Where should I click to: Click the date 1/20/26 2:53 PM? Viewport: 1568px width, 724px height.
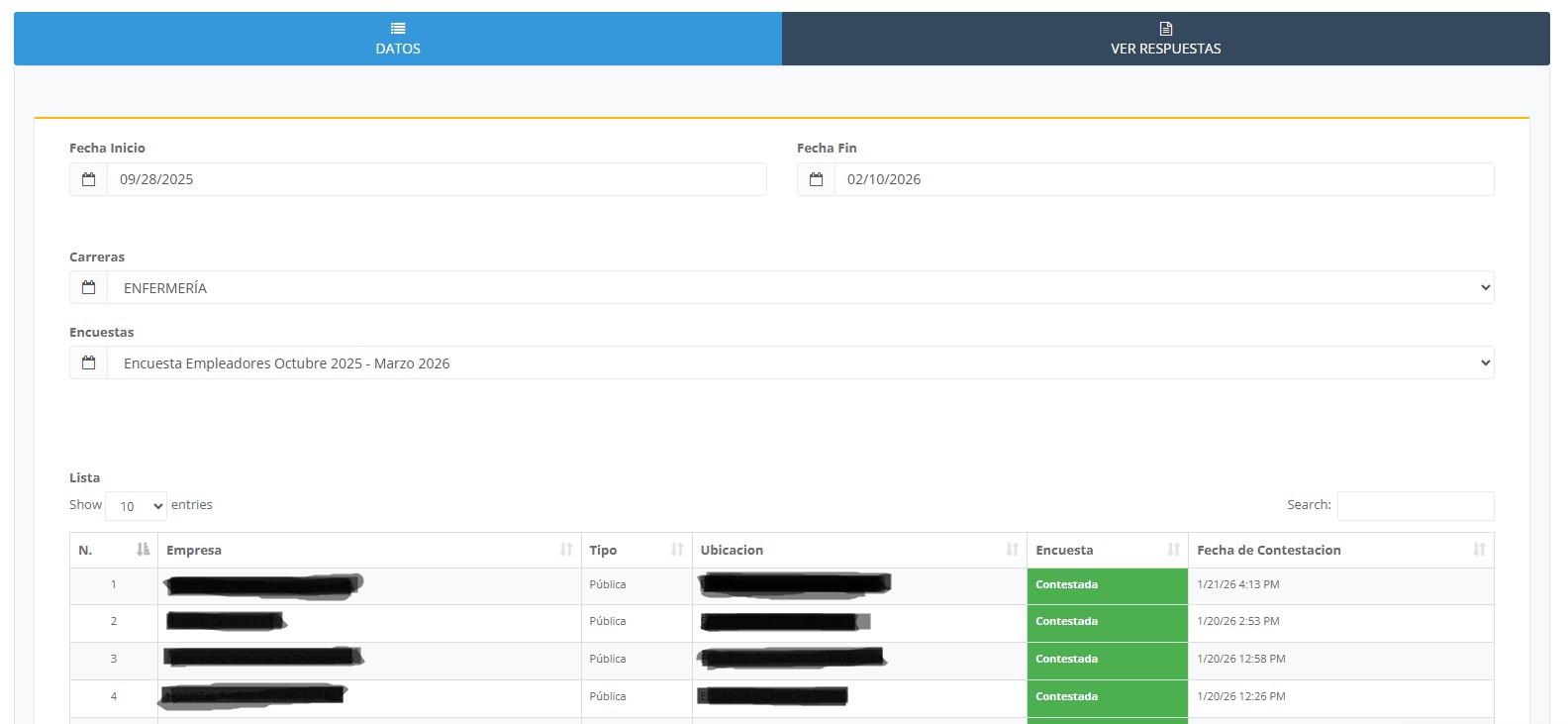pyautogui.click(x=1238, y=622)
